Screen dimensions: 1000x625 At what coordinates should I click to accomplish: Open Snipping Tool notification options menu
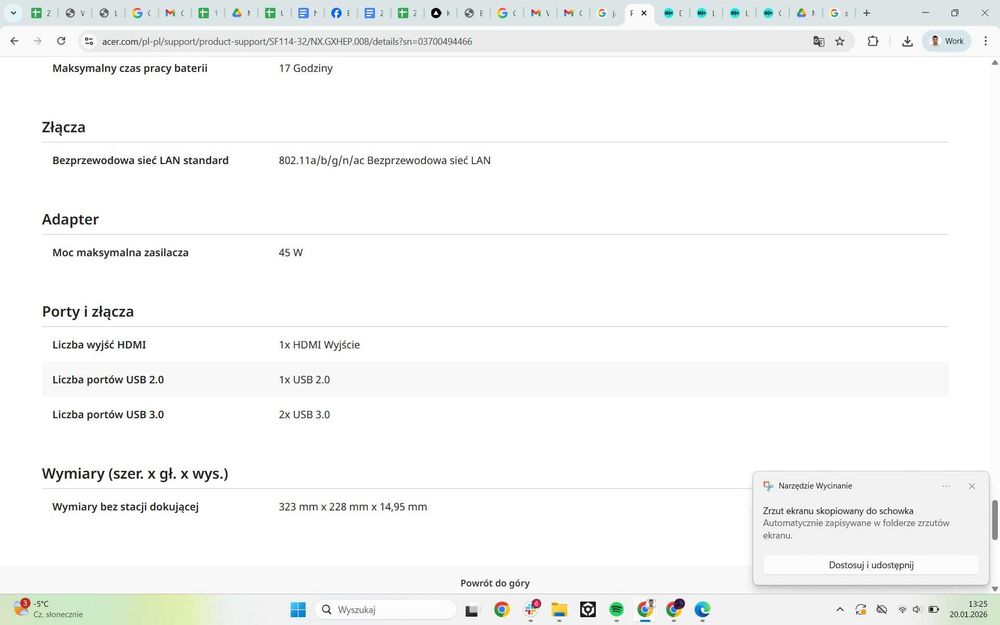[x=946, y=486]
